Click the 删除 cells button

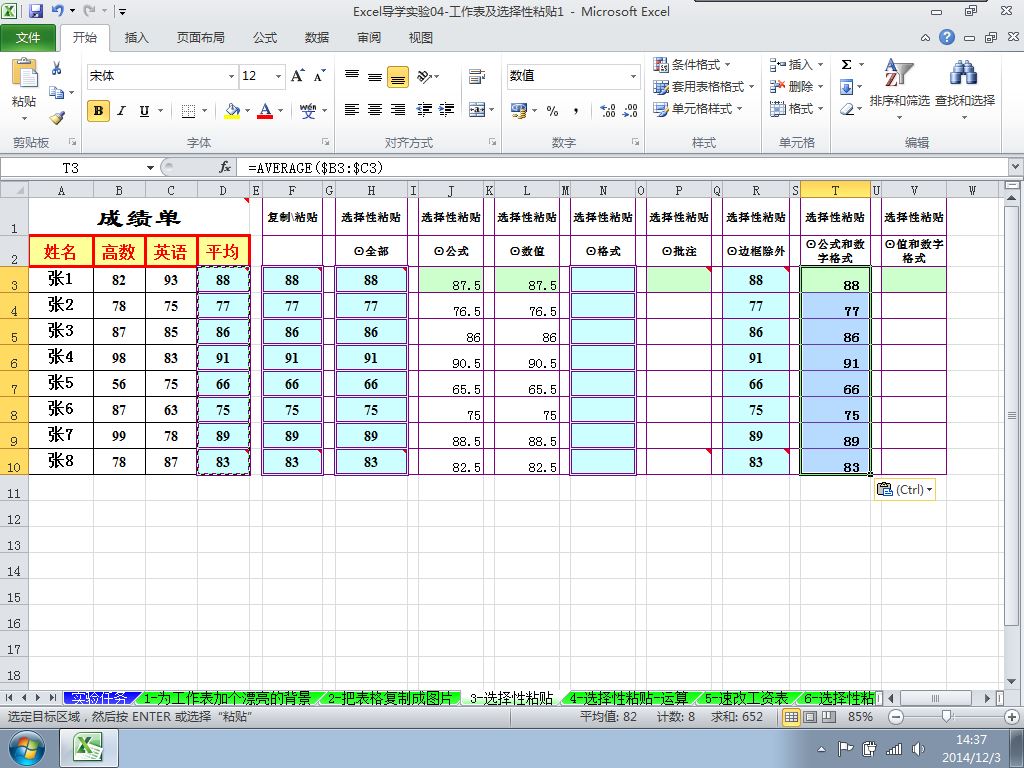coord(796,86)
